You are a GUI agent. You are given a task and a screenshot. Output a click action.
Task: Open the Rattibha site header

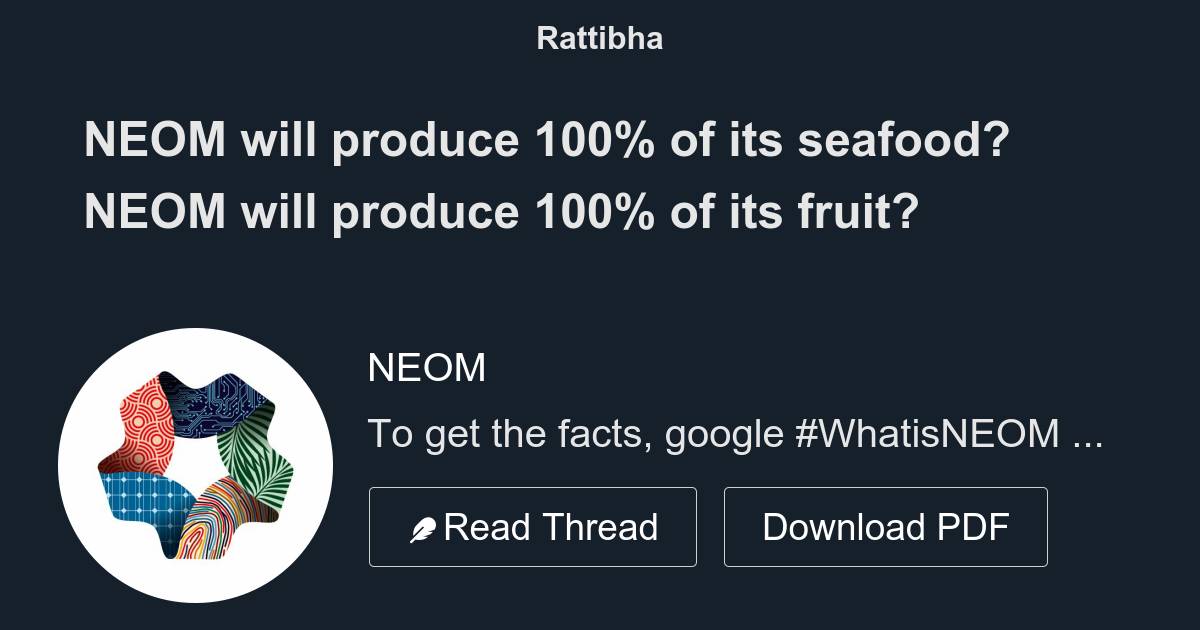click(599, 38)
